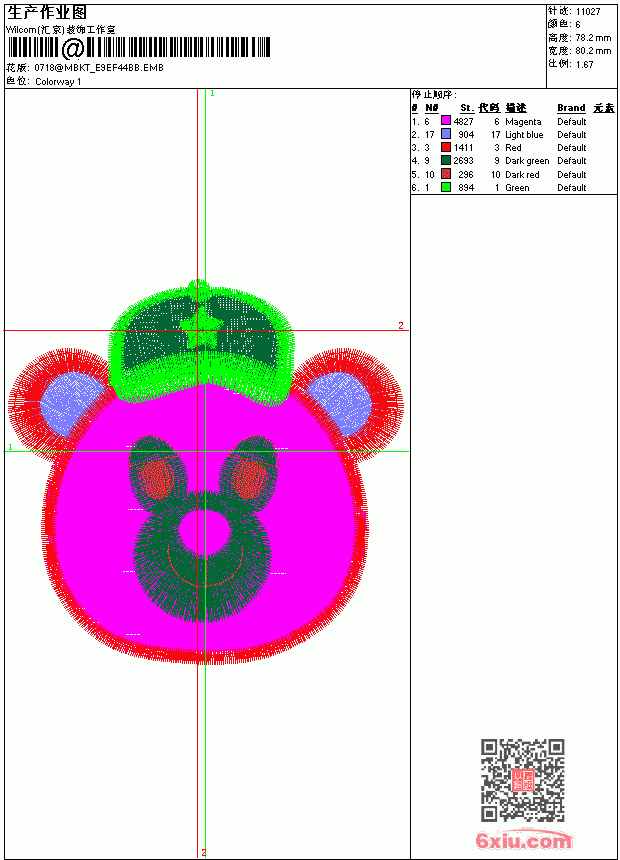Click the bear's left dark red eye
The width and height of the screenshot is (620, 860).
pyautogui.click(x=156, y=478)
